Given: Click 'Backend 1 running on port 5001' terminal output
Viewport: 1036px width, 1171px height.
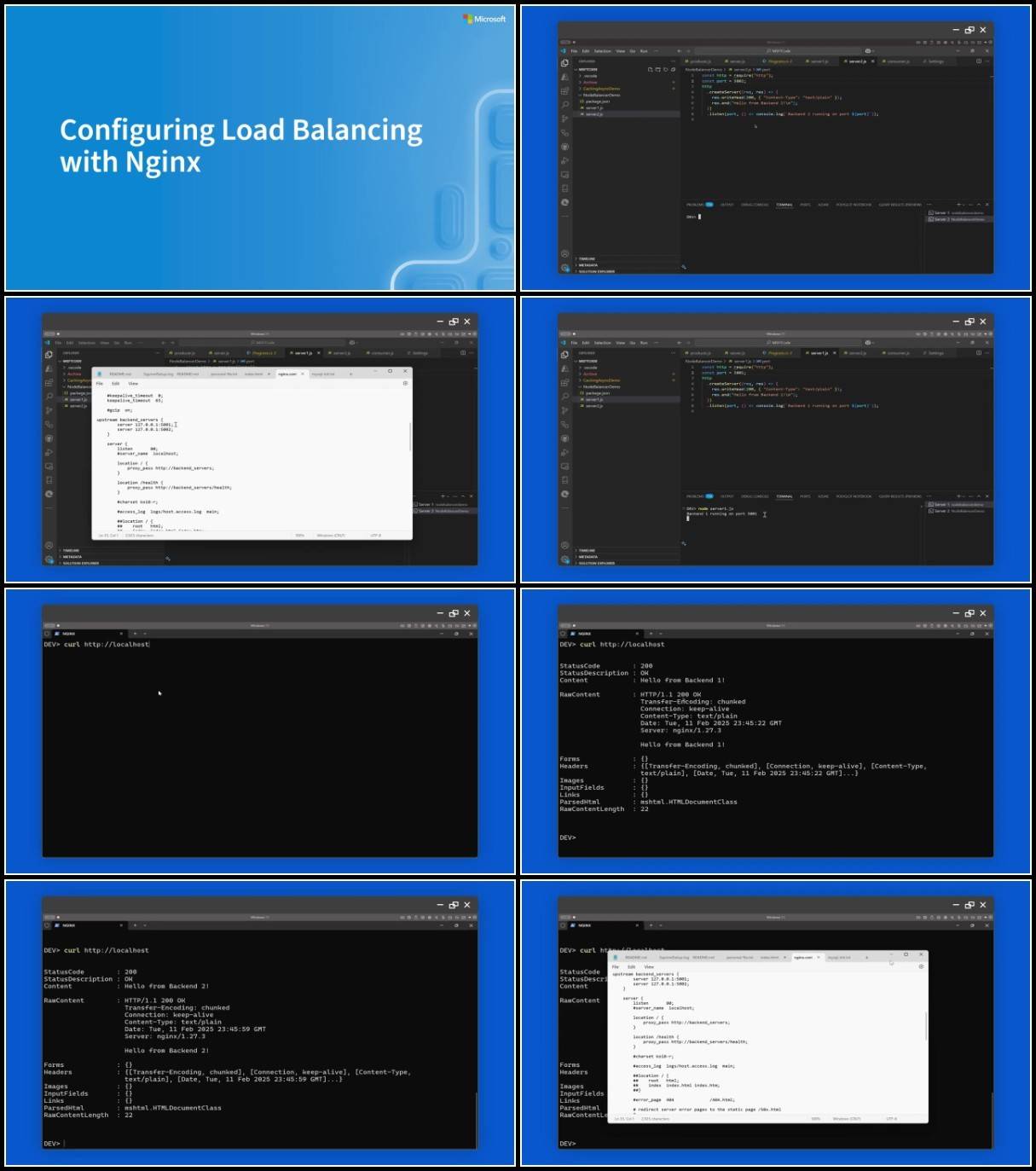Looking at the screenshot, I should coord(722,513).
